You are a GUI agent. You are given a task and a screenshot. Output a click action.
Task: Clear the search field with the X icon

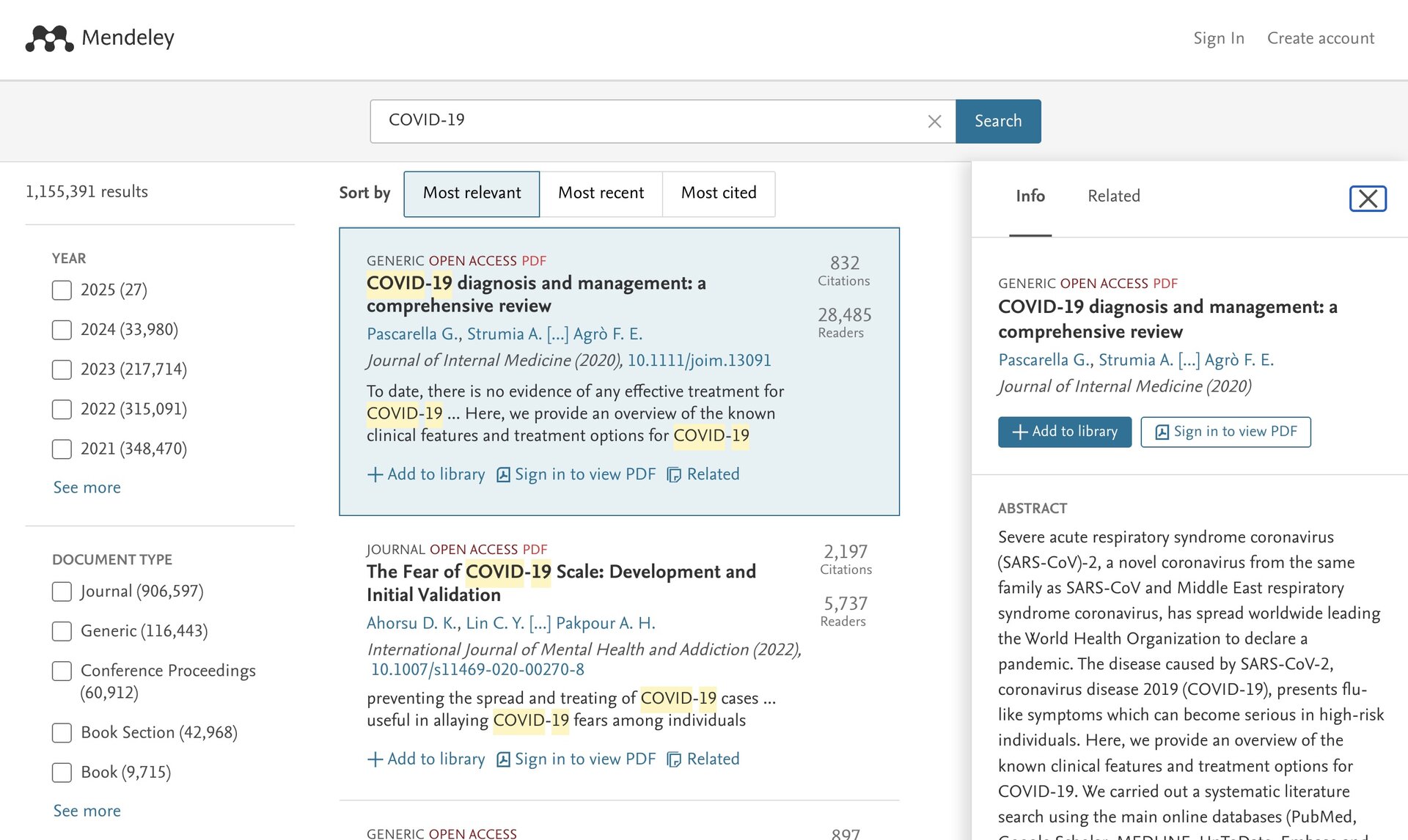(934, 122)
